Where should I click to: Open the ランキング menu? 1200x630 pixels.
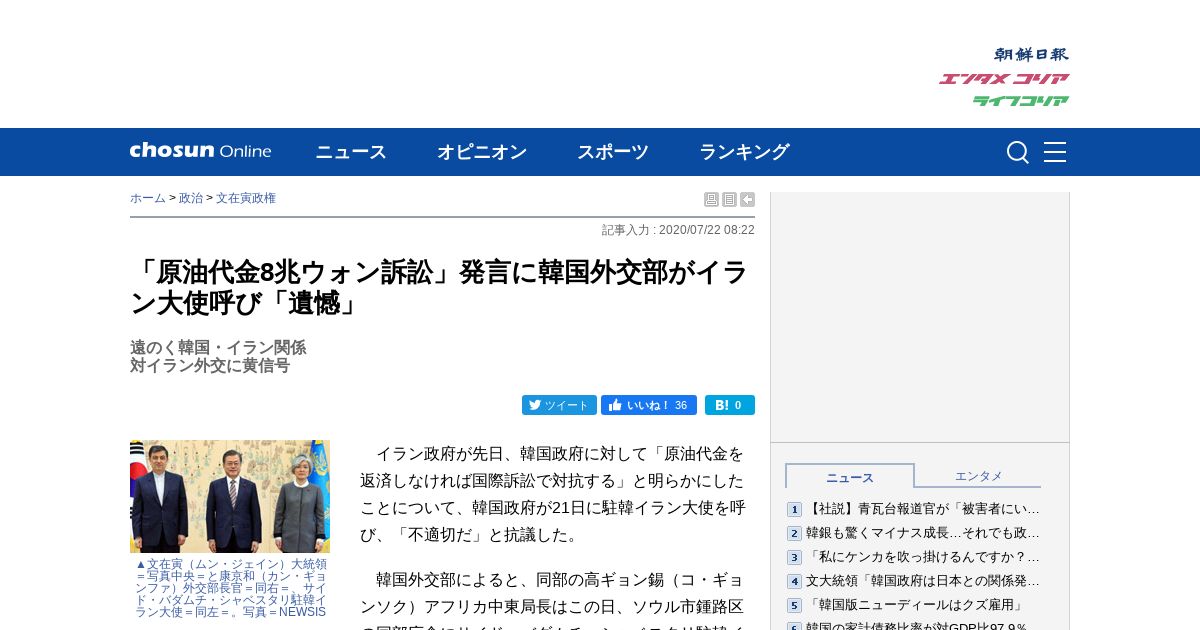[744, 152]
